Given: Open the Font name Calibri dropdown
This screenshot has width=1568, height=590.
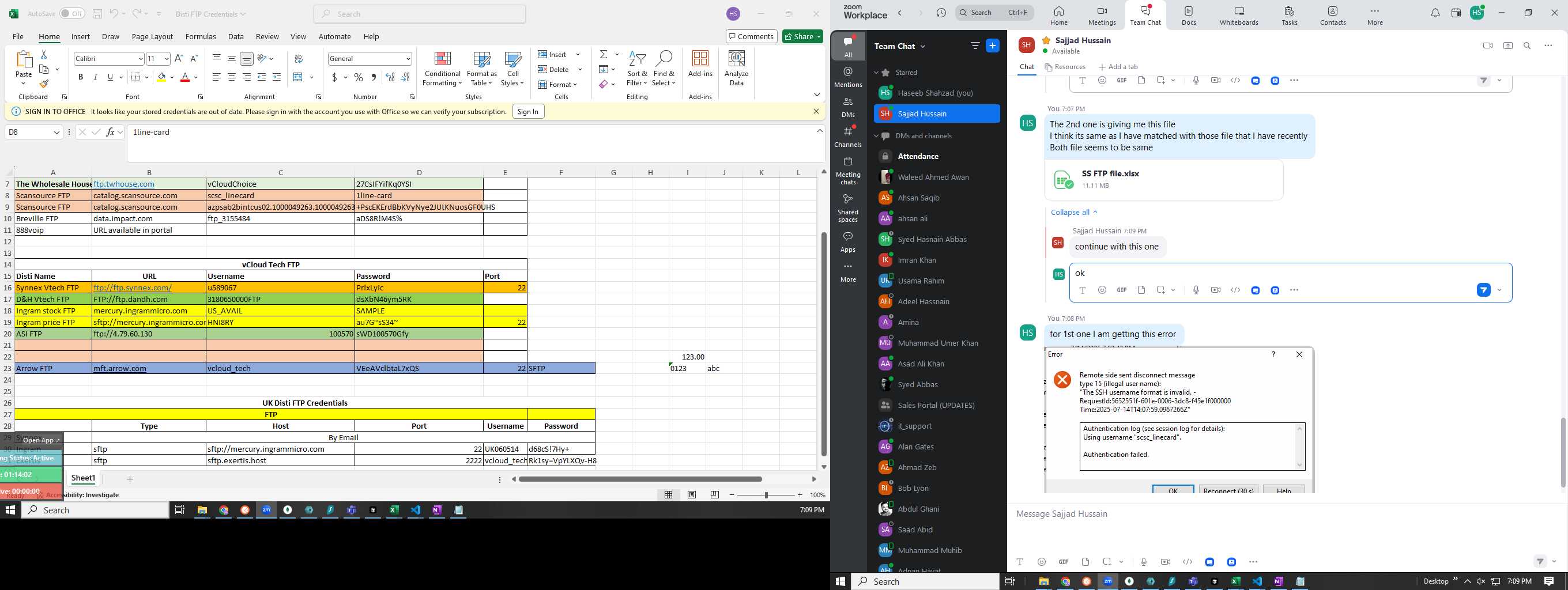Looking at the screenshot, I should 141,59.
